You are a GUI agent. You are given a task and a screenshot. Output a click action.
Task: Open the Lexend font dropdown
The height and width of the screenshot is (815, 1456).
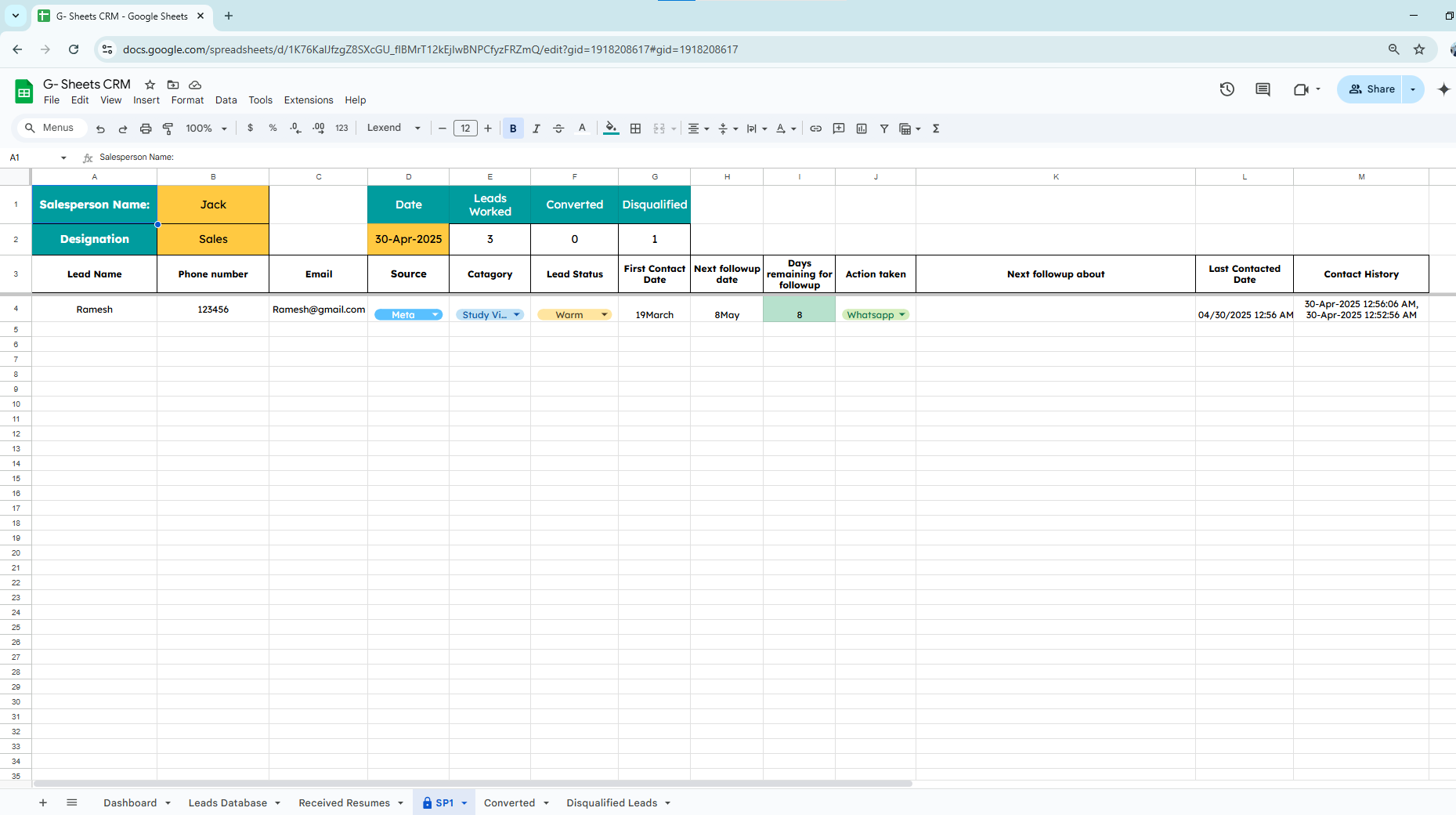point(394,129)
